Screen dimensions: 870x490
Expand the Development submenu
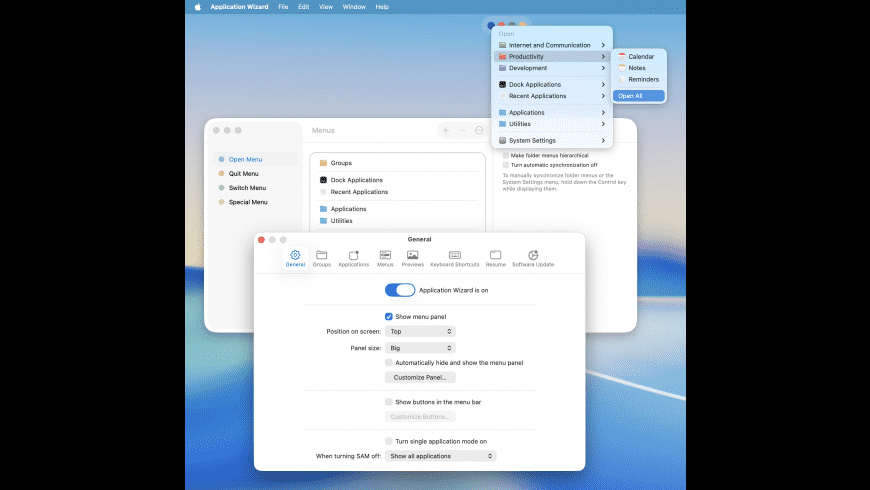(552, 68)
